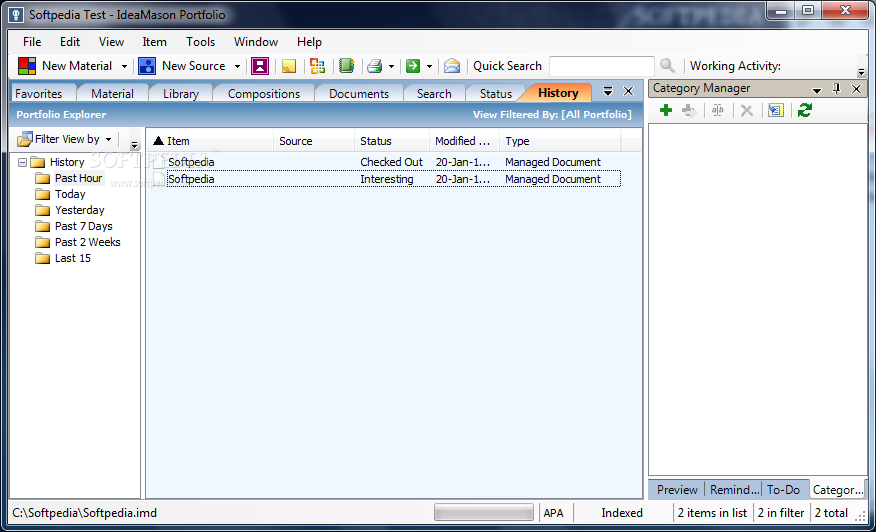The image size is (876, 532).
Task: Click the colored grid squares toolbar icon
Action: pos(317,66)
